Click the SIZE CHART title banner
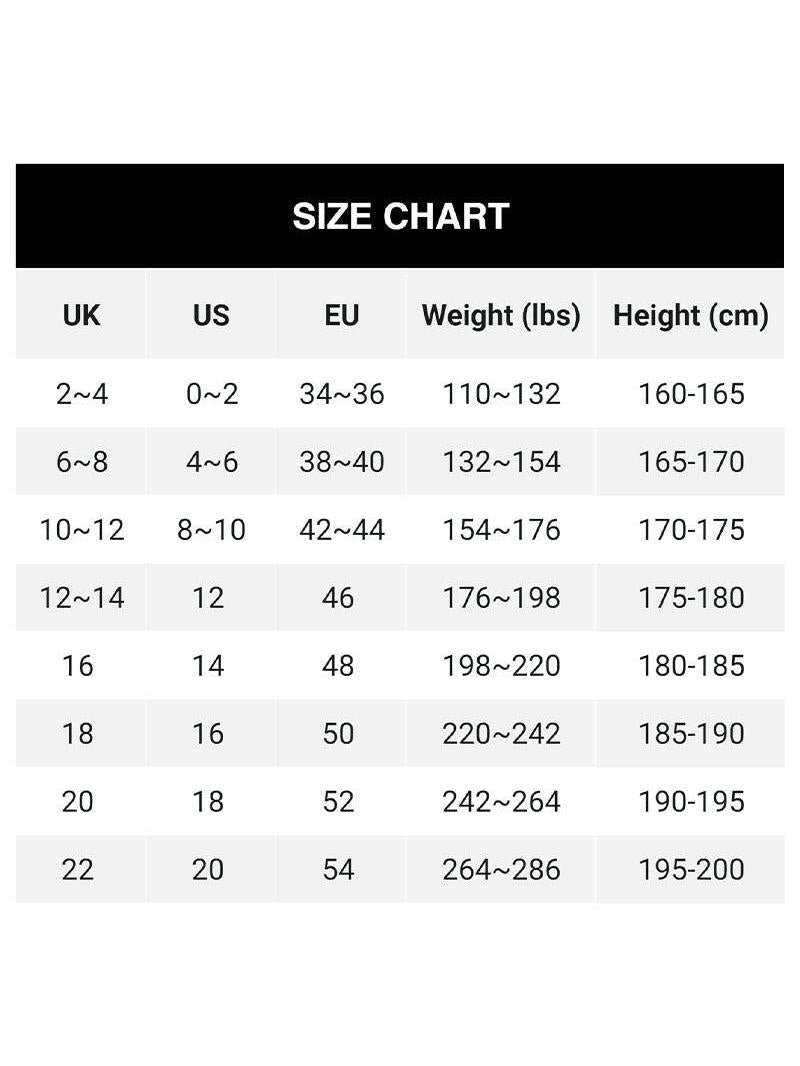 coord(400,216)
